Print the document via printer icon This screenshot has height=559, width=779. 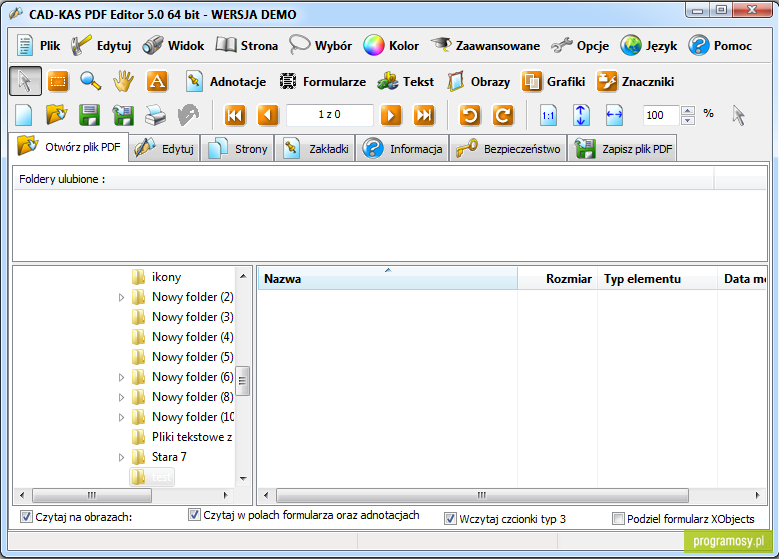point(156,115)
